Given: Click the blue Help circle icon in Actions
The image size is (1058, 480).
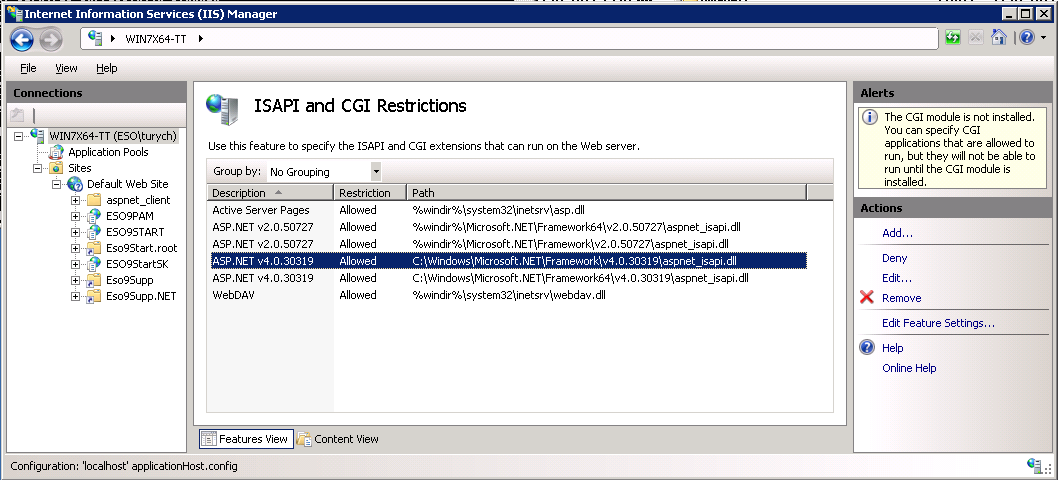Looking at the screenshot, I should point(867,348).
